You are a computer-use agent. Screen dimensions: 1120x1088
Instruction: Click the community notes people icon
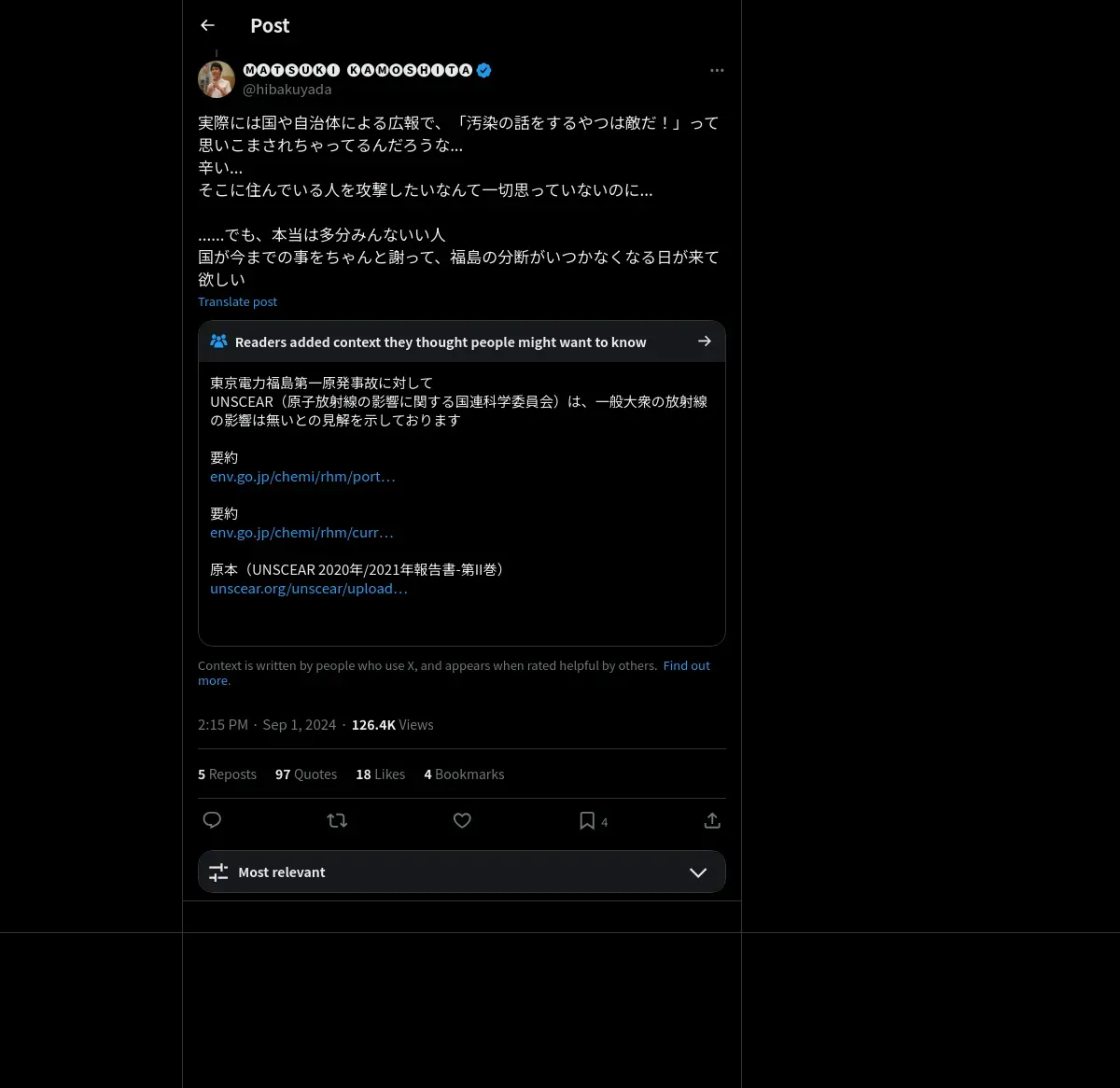coord(218,342)
